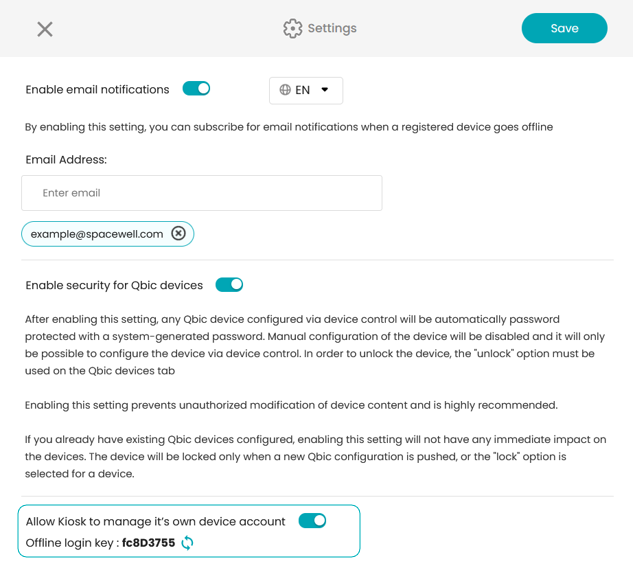Click the Settings heading text

pos(332,28)
